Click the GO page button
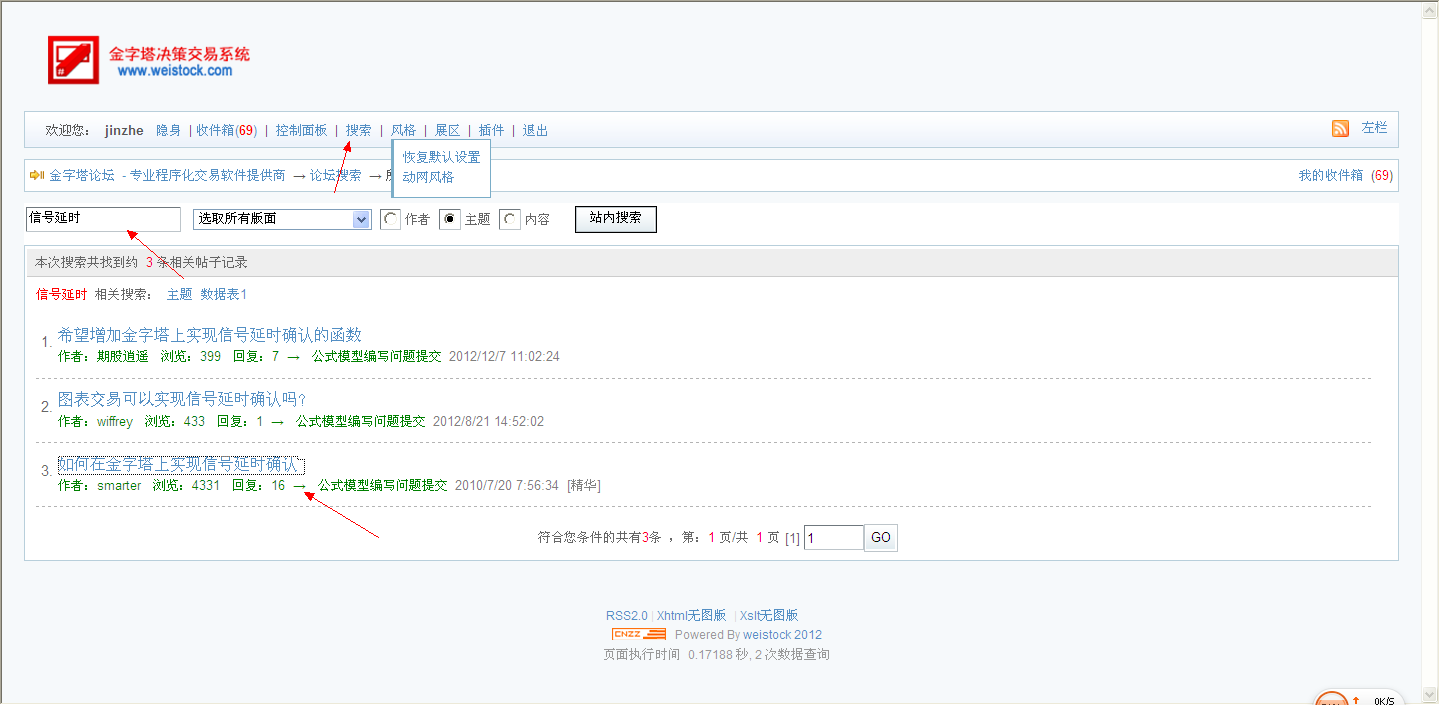Image resolution: width=1440 pixels, height=705 pixels. (x=880, y=538)
